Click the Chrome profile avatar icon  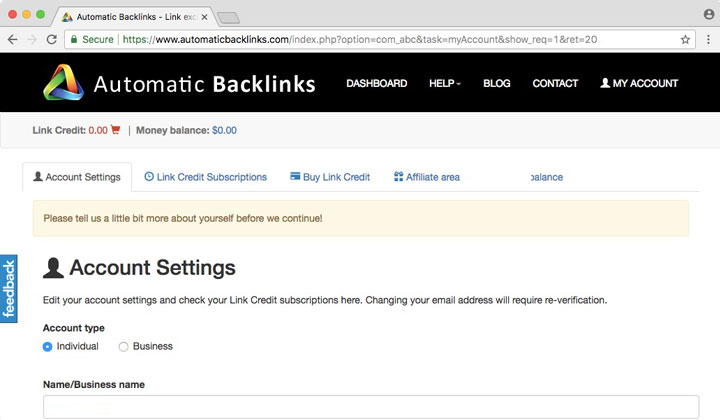tap(709, 15)
